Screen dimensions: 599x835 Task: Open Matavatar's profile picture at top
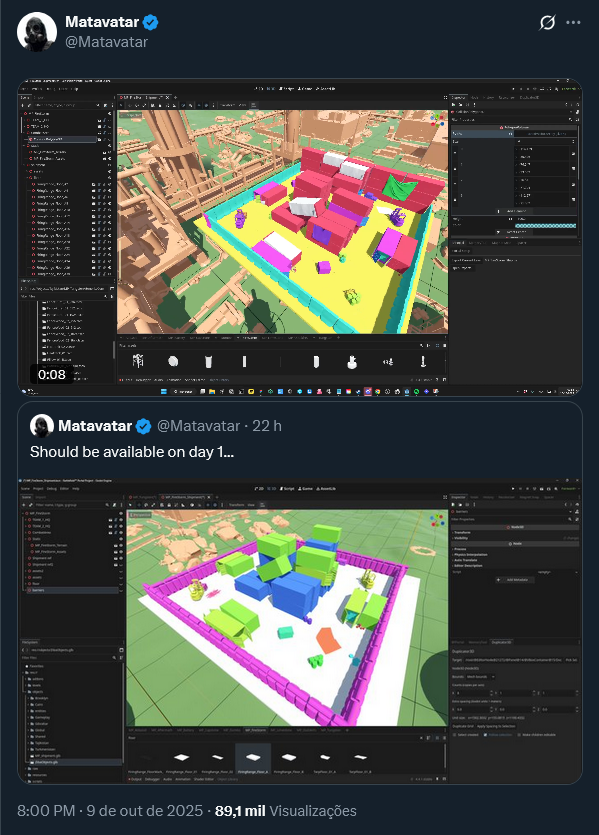coord(37,32)
